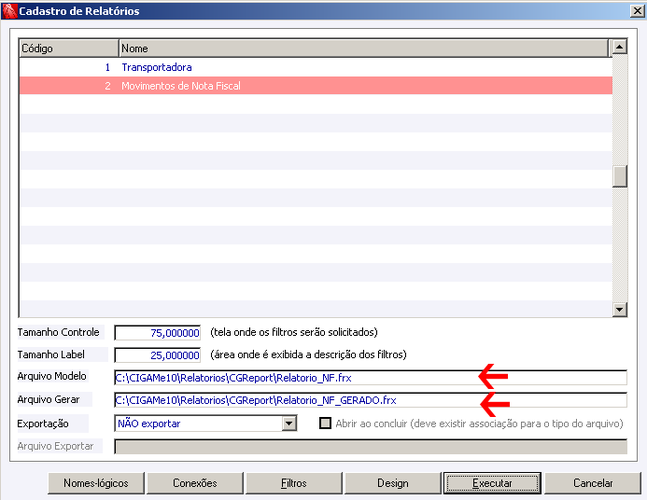Click the list scrollbar down arrow
The height and width of the screenshot is (500, 647).
coord(620,309)
